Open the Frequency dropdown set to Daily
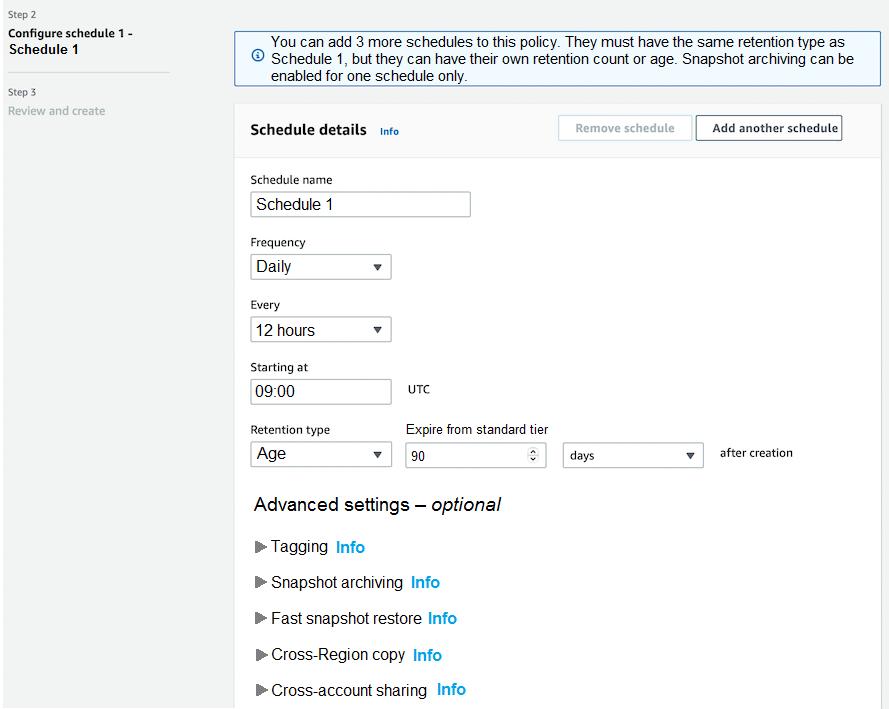The width and height of the screenshot is (889, 709). coord(320,267)
